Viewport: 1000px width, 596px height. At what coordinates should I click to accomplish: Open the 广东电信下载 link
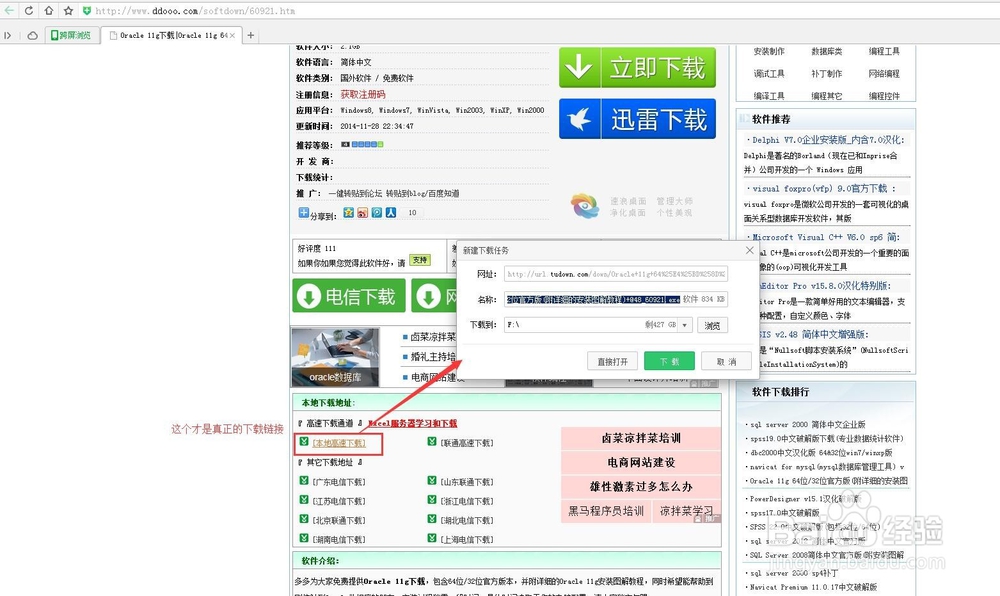tap(339, 483)
